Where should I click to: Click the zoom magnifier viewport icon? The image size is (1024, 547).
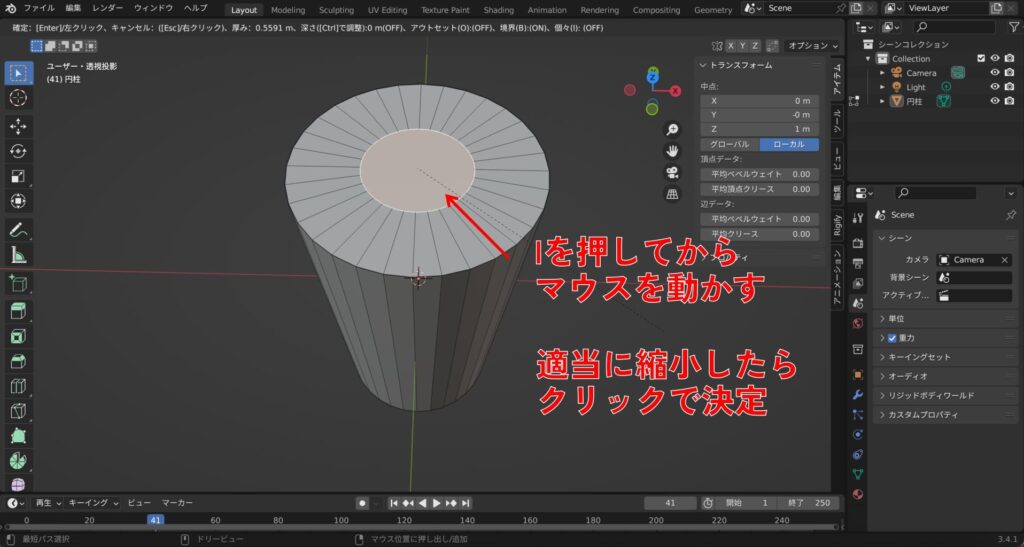673,130
